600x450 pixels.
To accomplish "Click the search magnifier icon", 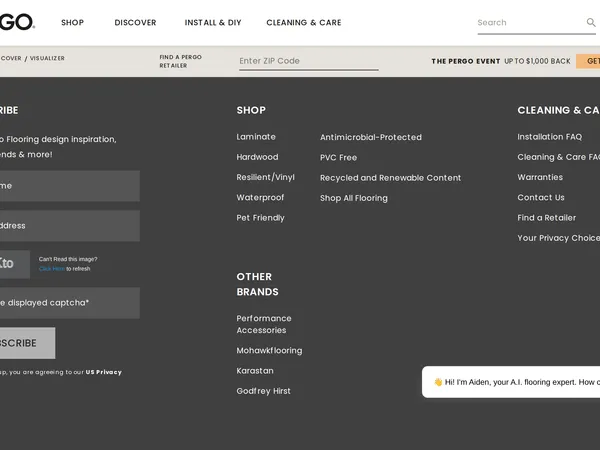I will [x=591, y=23].
